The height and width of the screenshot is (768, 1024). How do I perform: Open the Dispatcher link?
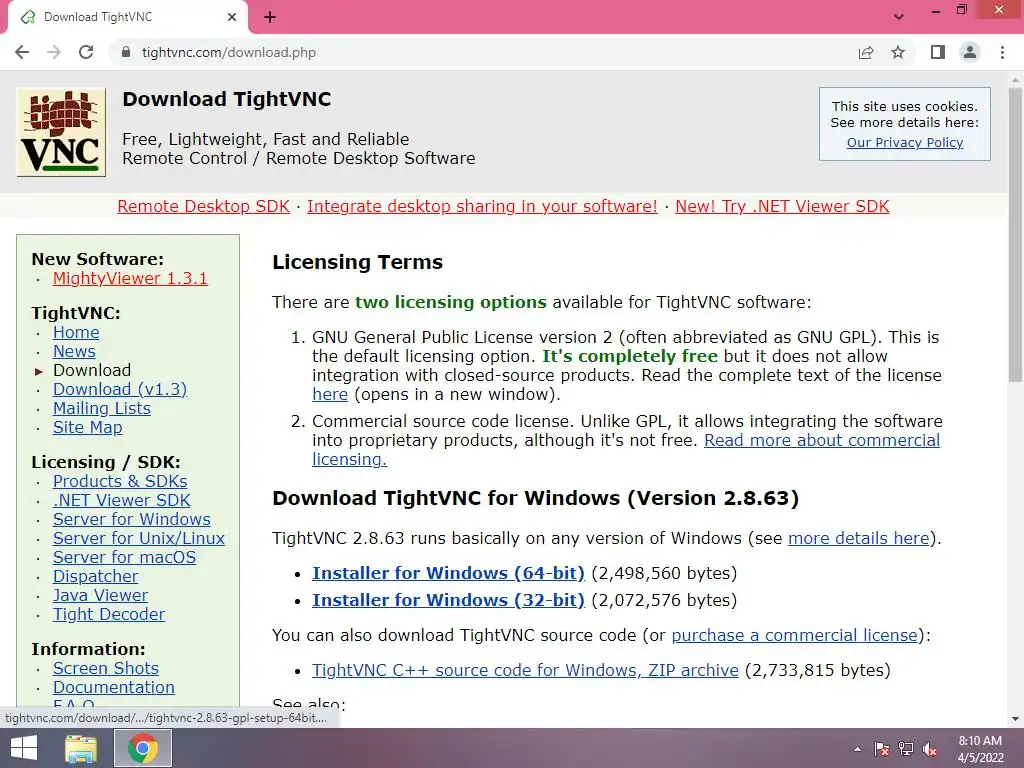tap(95, 576)
